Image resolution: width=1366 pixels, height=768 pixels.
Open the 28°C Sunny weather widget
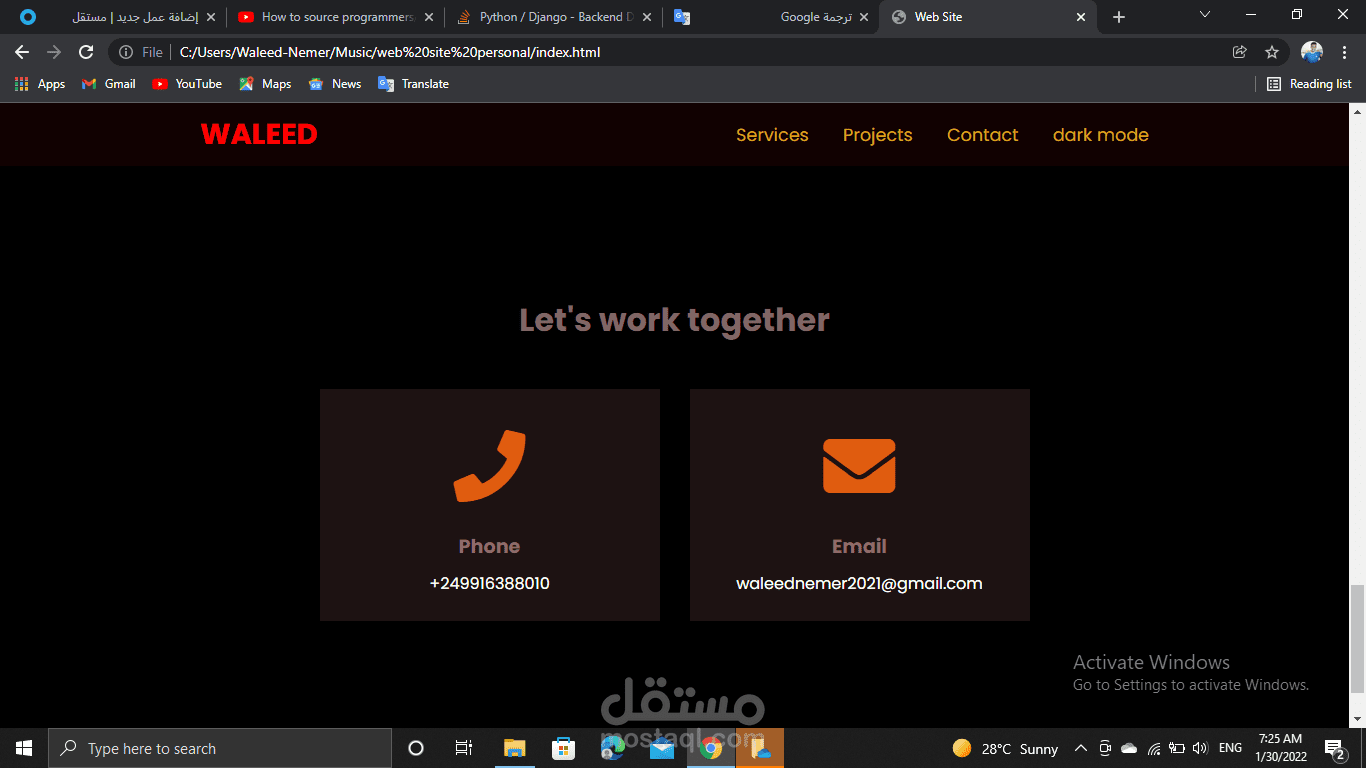click(1005, 748)
